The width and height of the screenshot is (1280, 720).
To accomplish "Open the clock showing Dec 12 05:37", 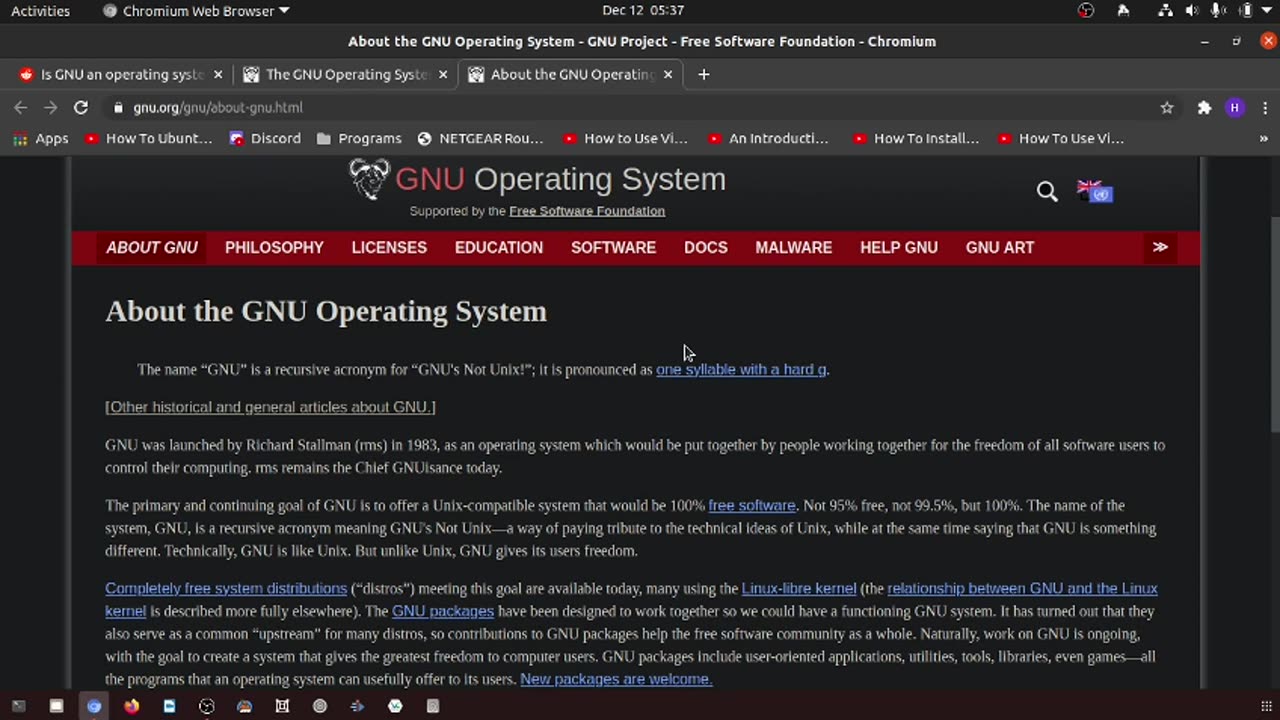I will [643, 11].
